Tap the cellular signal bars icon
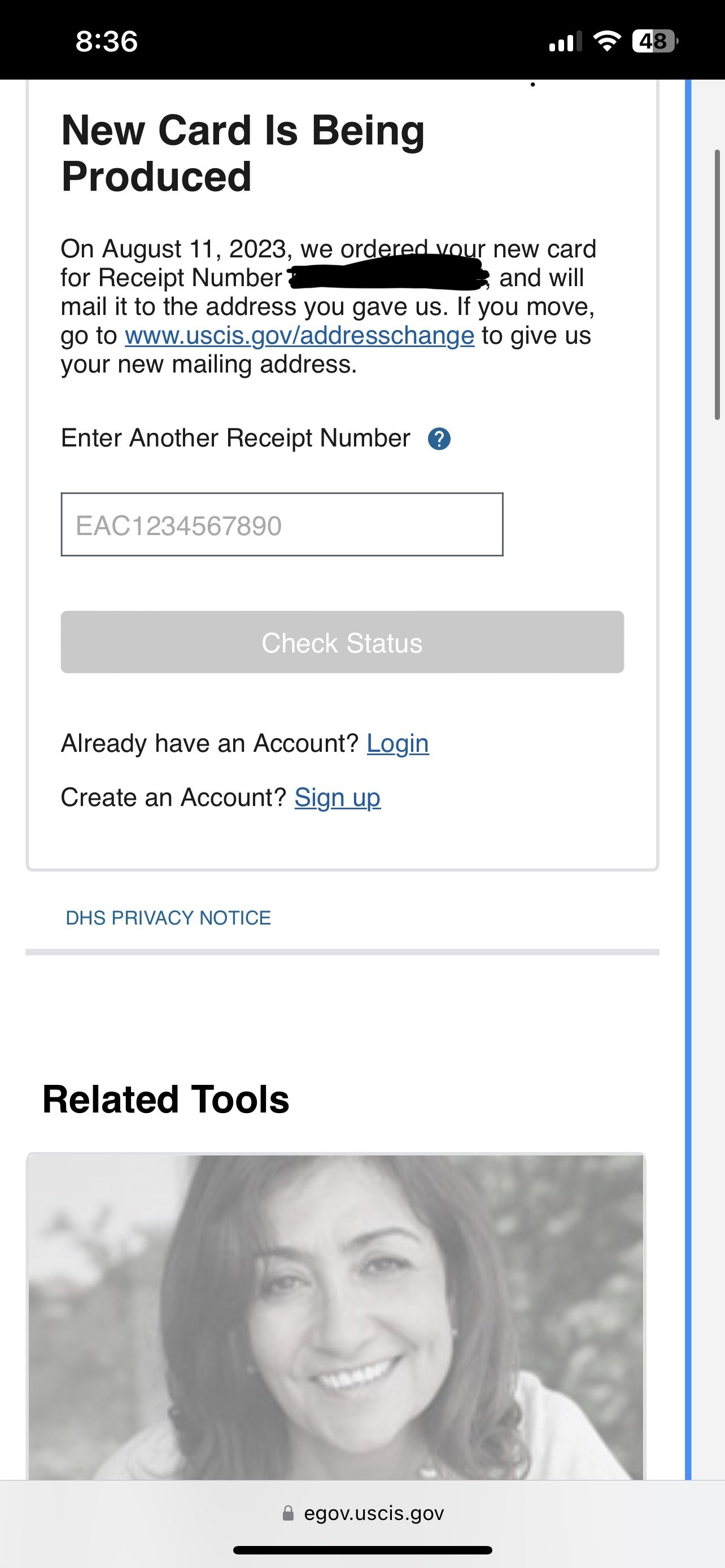Viewport: 725px width, 1568px height. (564, 42)
